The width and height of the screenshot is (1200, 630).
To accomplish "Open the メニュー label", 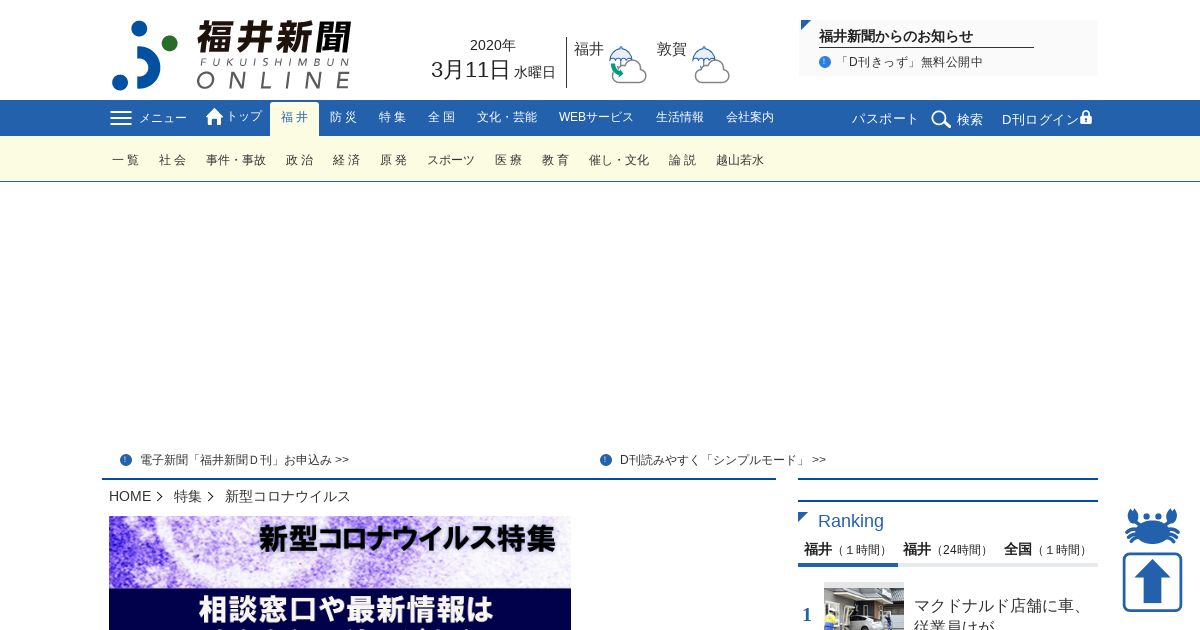I will coord(162,118).
